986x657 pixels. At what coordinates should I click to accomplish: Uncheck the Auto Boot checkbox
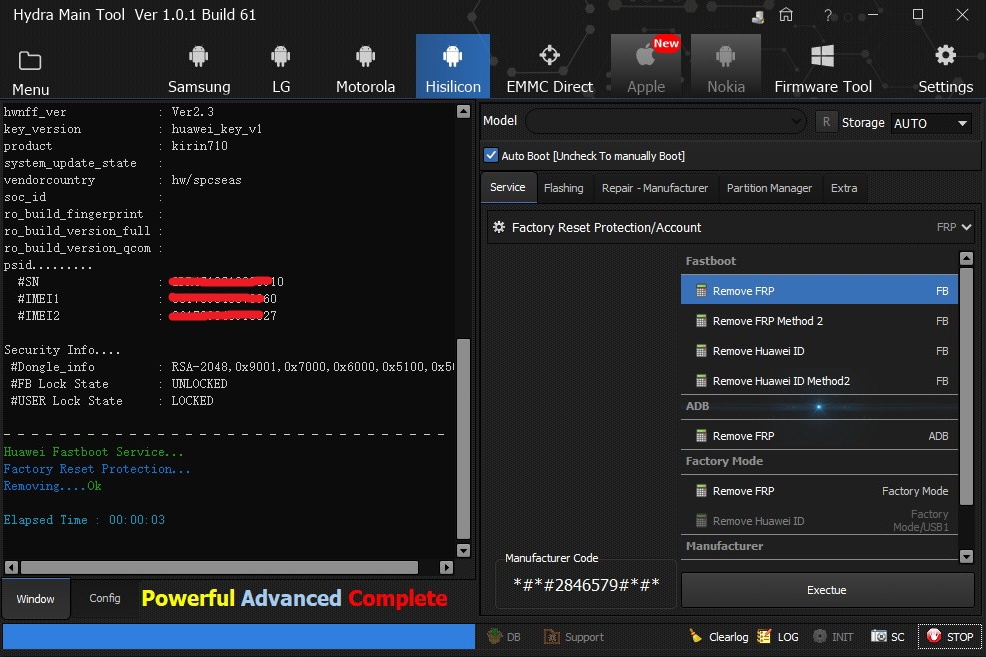click(x=491, y=156)
